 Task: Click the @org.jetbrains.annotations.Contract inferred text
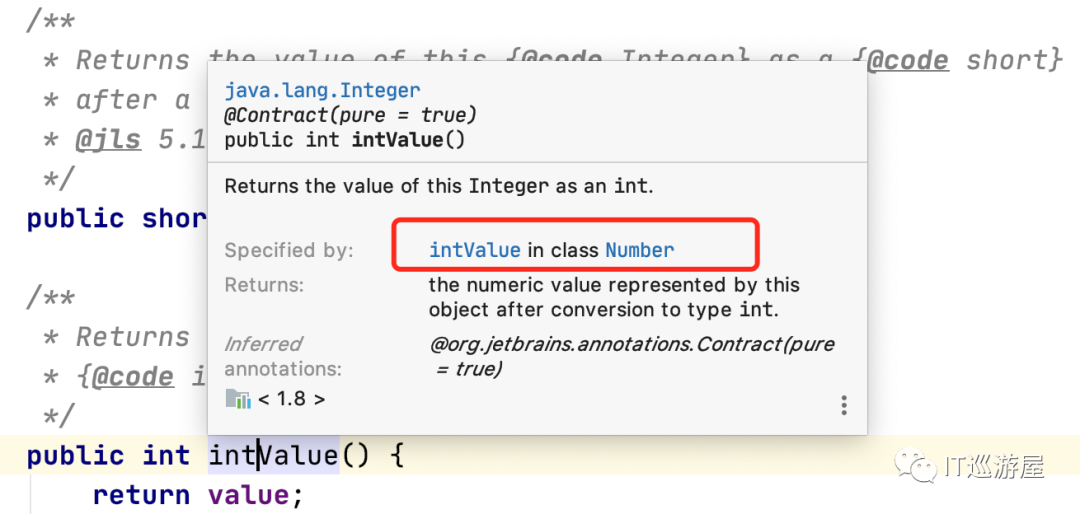630,345
